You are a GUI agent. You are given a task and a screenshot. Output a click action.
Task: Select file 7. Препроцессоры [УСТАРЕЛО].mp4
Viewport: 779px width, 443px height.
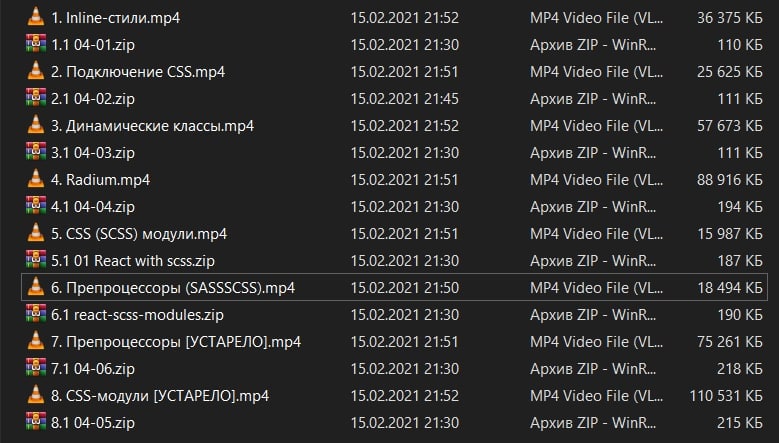pyautogui.click(x=176, y=341)
